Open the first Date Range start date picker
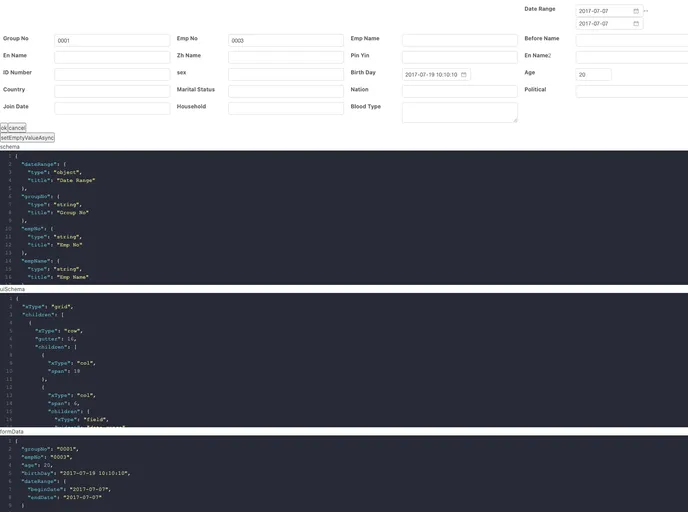 [609, 11]
